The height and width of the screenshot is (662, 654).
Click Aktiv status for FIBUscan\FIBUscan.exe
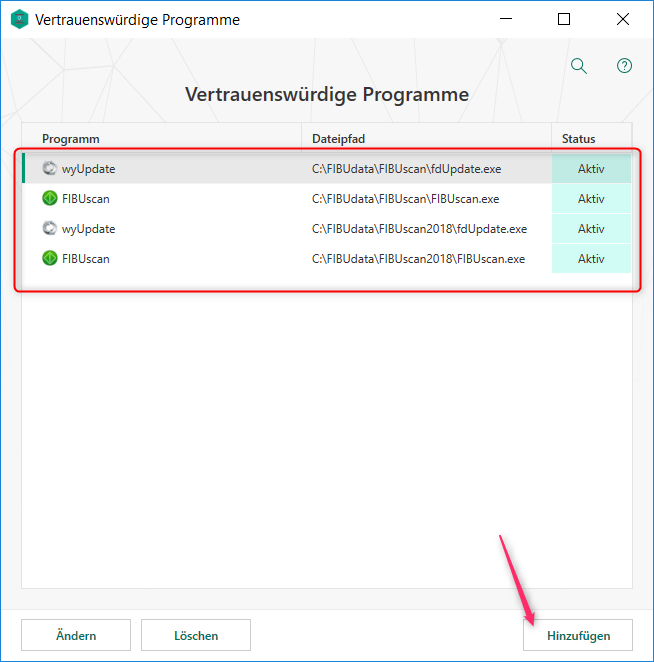pos(591,199)
